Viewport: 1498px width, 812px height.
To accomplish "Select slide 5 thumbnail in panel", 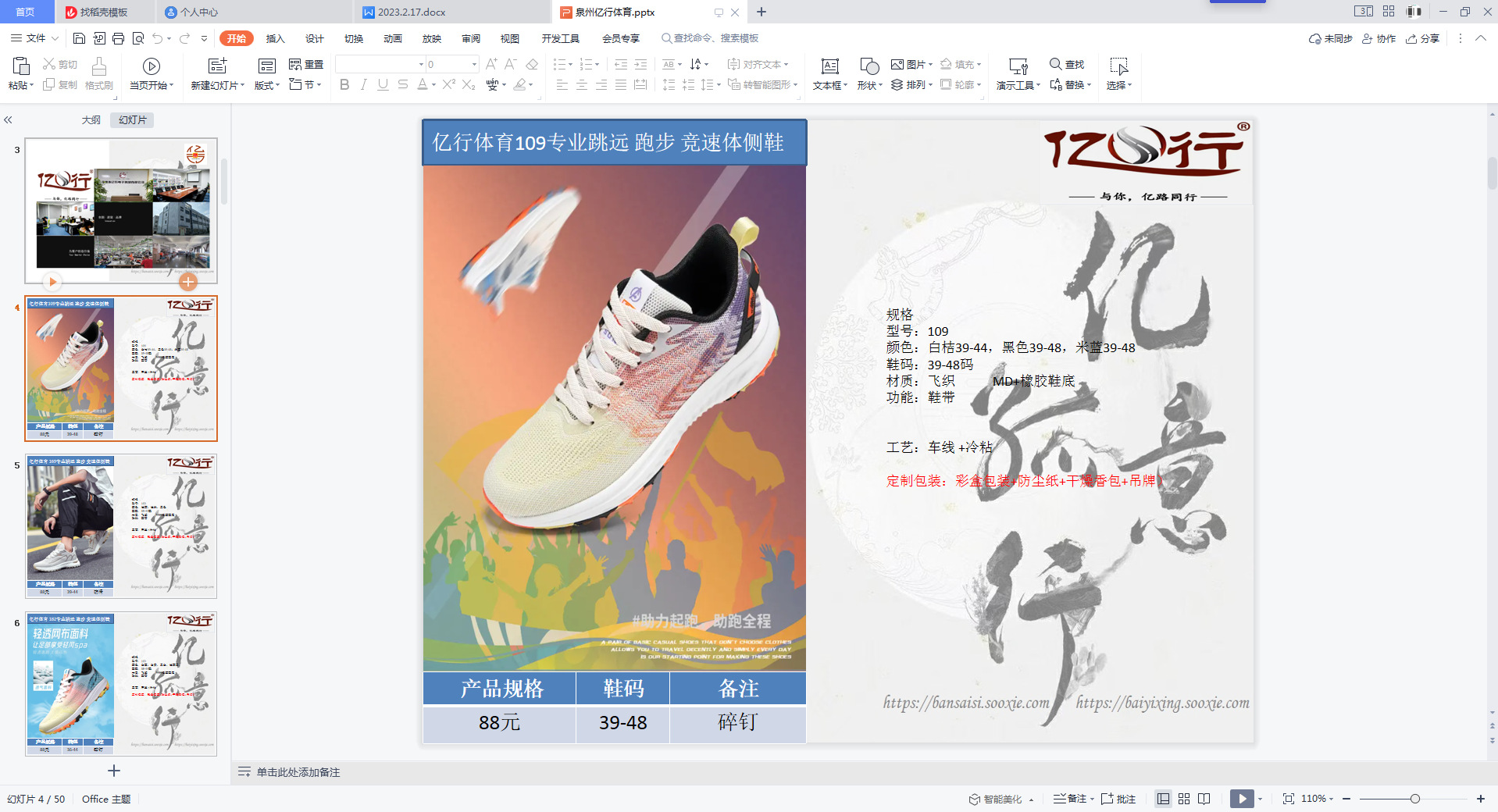I will pyautogui.click(x=121, y=526).
